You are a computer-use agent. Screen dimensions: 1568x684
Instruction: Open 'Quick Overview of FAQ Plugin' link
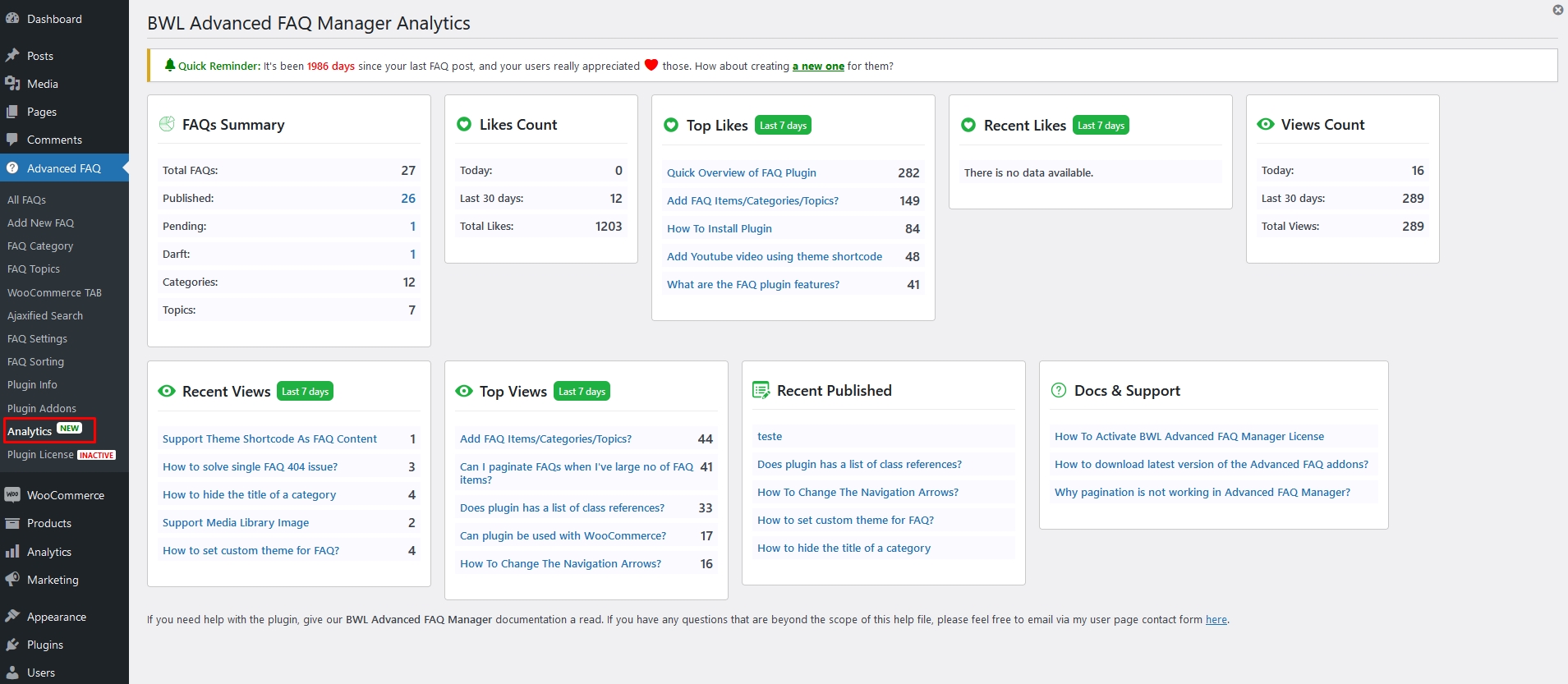[x=741, y=172]
